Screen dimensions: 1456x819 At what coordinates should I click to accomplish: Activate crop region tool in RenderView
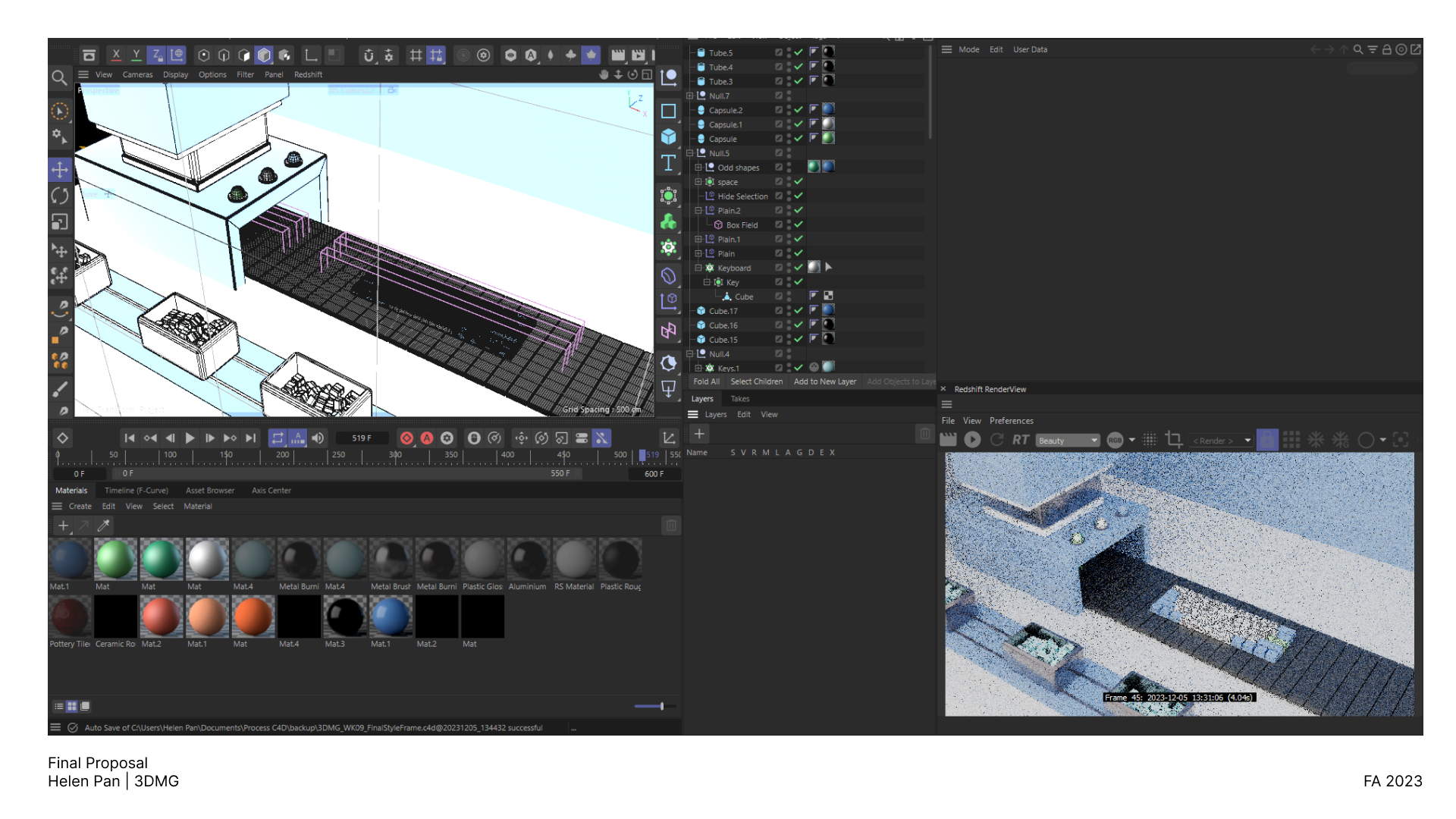1174,440
